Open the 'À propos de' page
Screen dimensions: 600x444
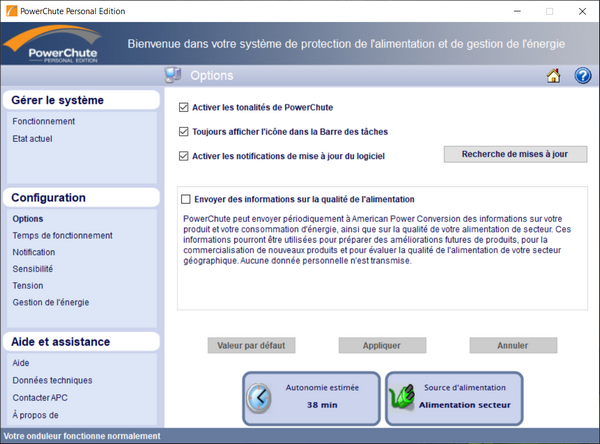[35, 415]
